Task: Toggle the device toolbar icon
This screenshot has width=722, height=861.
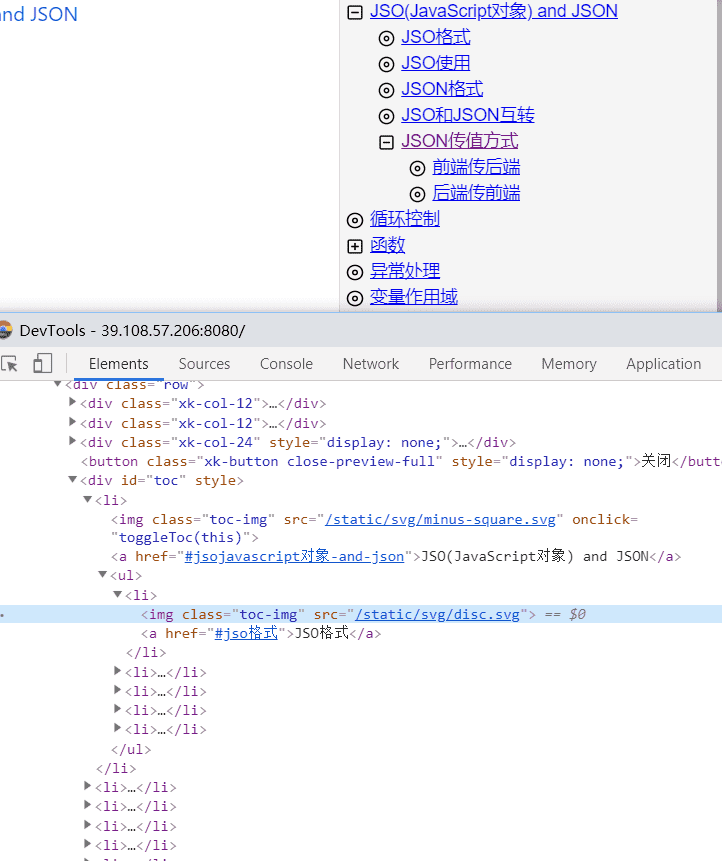Action: 42,364
